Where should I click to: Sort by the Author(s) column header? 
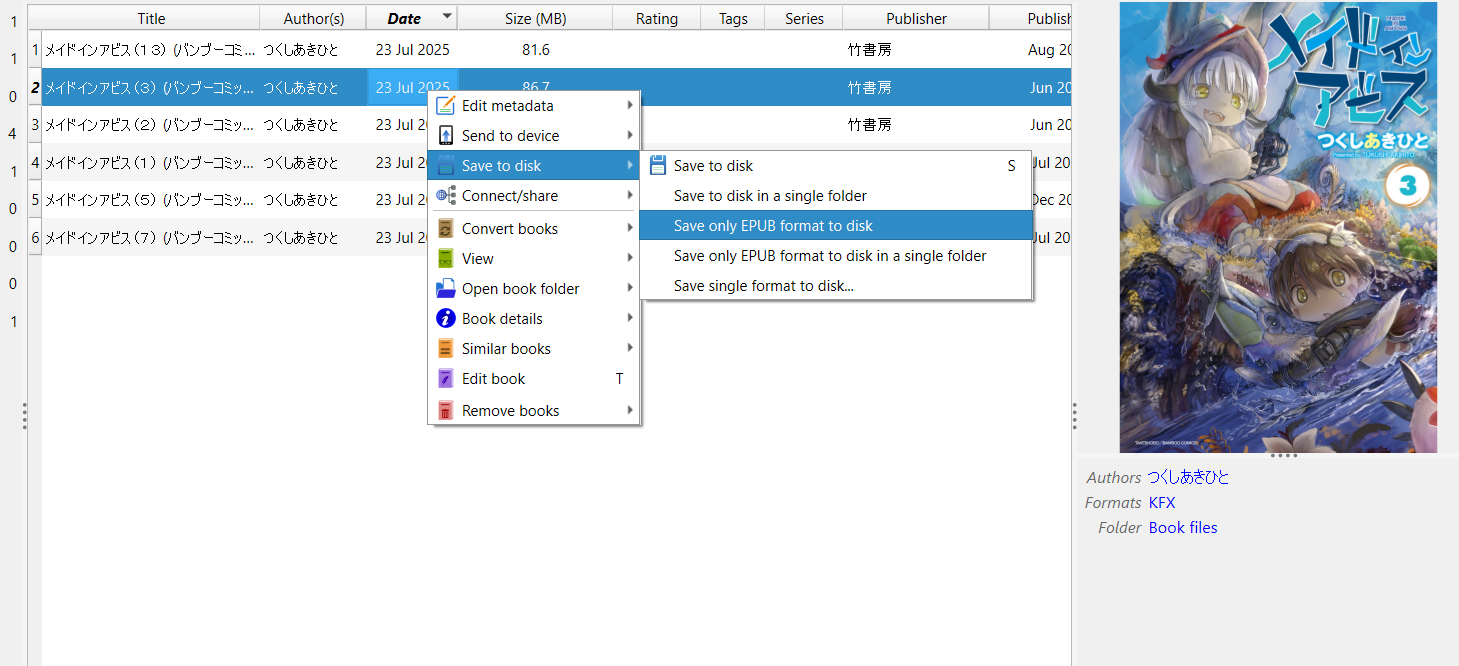pos(313,18)
